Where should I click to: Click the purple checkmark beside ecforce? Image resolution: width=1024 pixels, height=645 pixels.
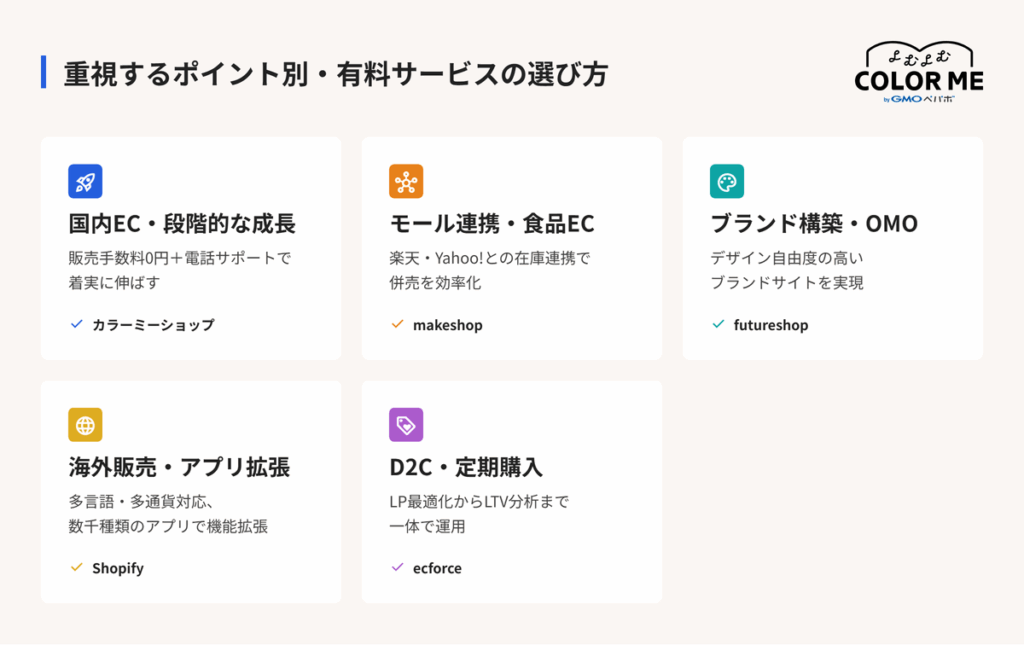pyautogui.click(x=397, y=567)
